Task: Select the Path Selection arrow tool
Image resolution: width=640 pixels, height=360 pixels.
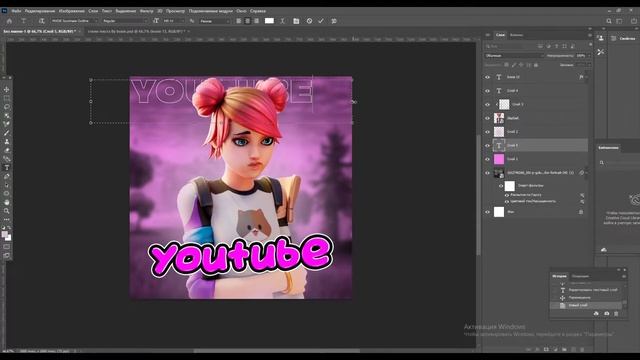Action: pos(7,185)
